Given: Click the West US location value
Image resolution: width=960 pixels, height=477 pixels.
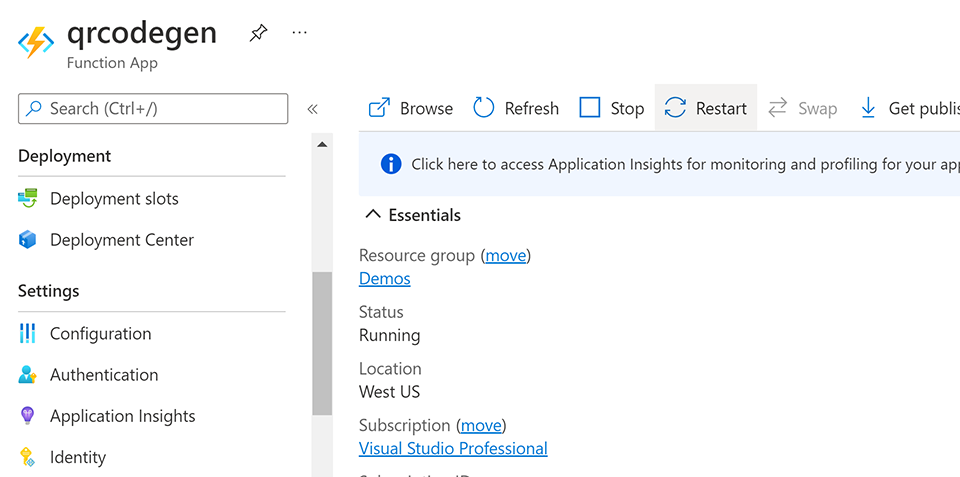Looking at the screenshot, I should point(389,392).
